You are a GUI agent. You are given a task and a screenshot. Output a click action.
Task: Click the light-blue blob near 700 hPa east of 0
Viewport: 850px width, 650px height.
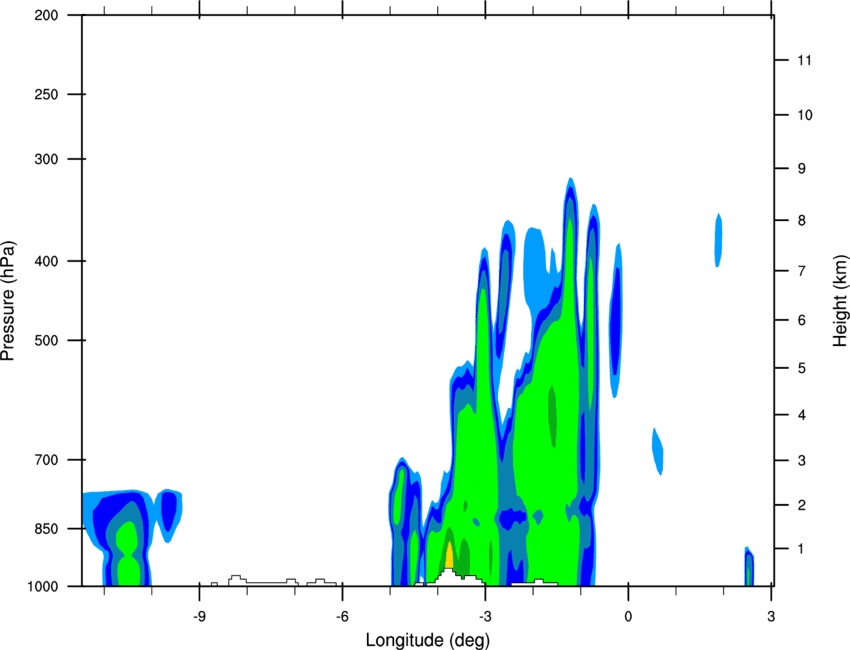[658, 451]
